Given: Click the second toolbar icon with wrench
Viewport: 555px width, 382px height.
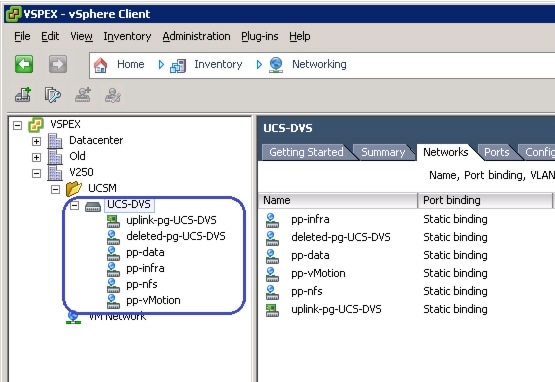Looking at the screenshot, I should [x=53, y=95].
